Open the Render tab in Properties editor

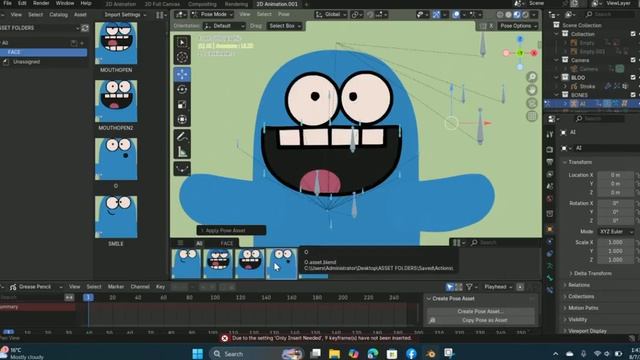coord(550,149)
